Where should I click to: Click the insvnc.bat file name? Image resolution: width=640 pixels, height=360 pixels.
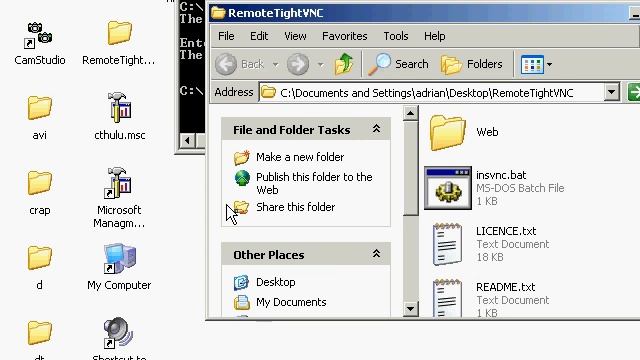click(501, 175)
